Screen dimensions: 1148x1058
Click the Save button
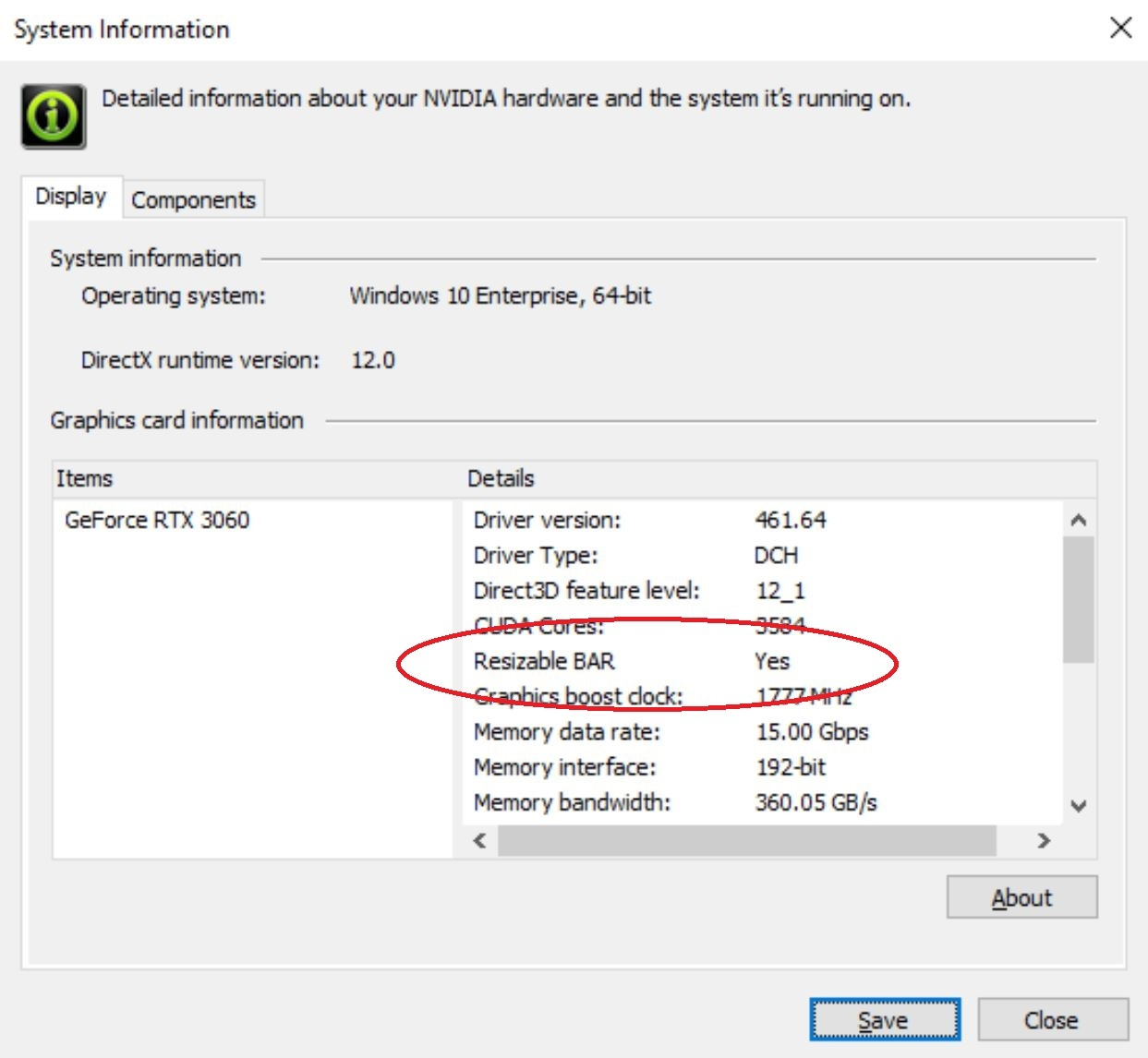(884, 1019)
